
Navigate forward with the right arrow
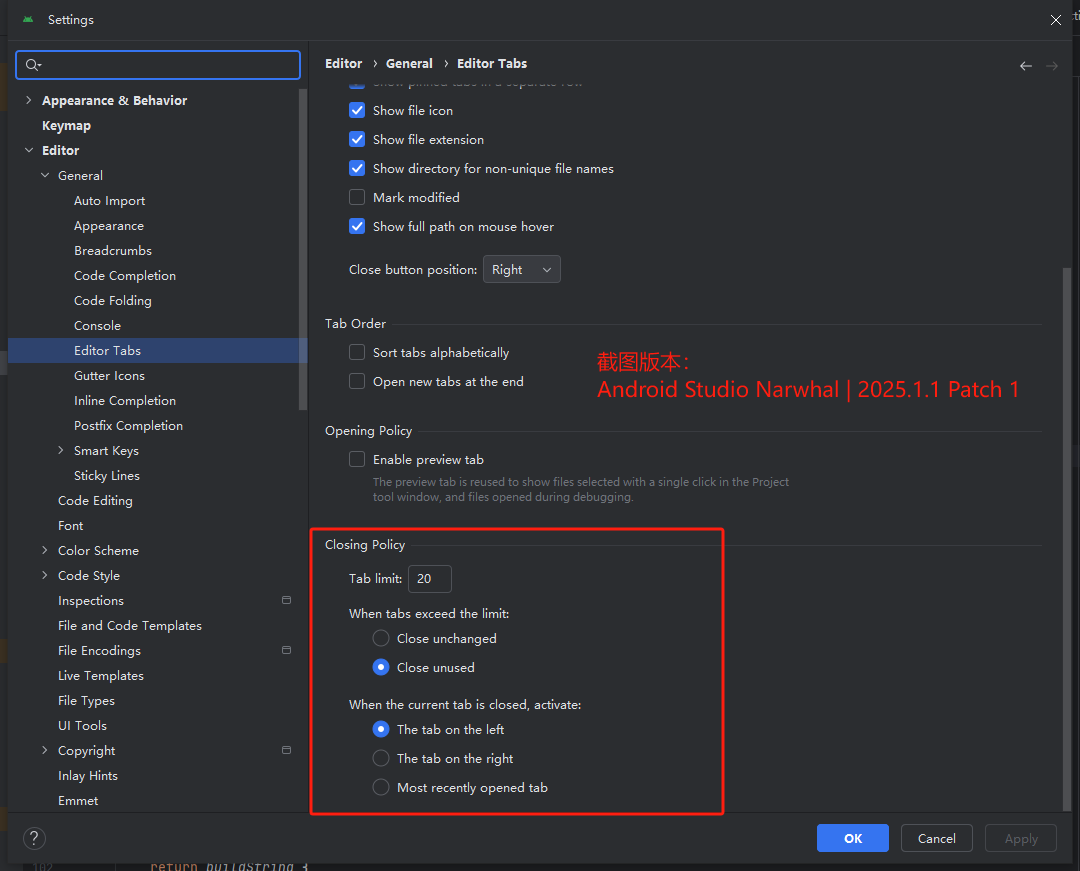click(x=1052, y=66)
